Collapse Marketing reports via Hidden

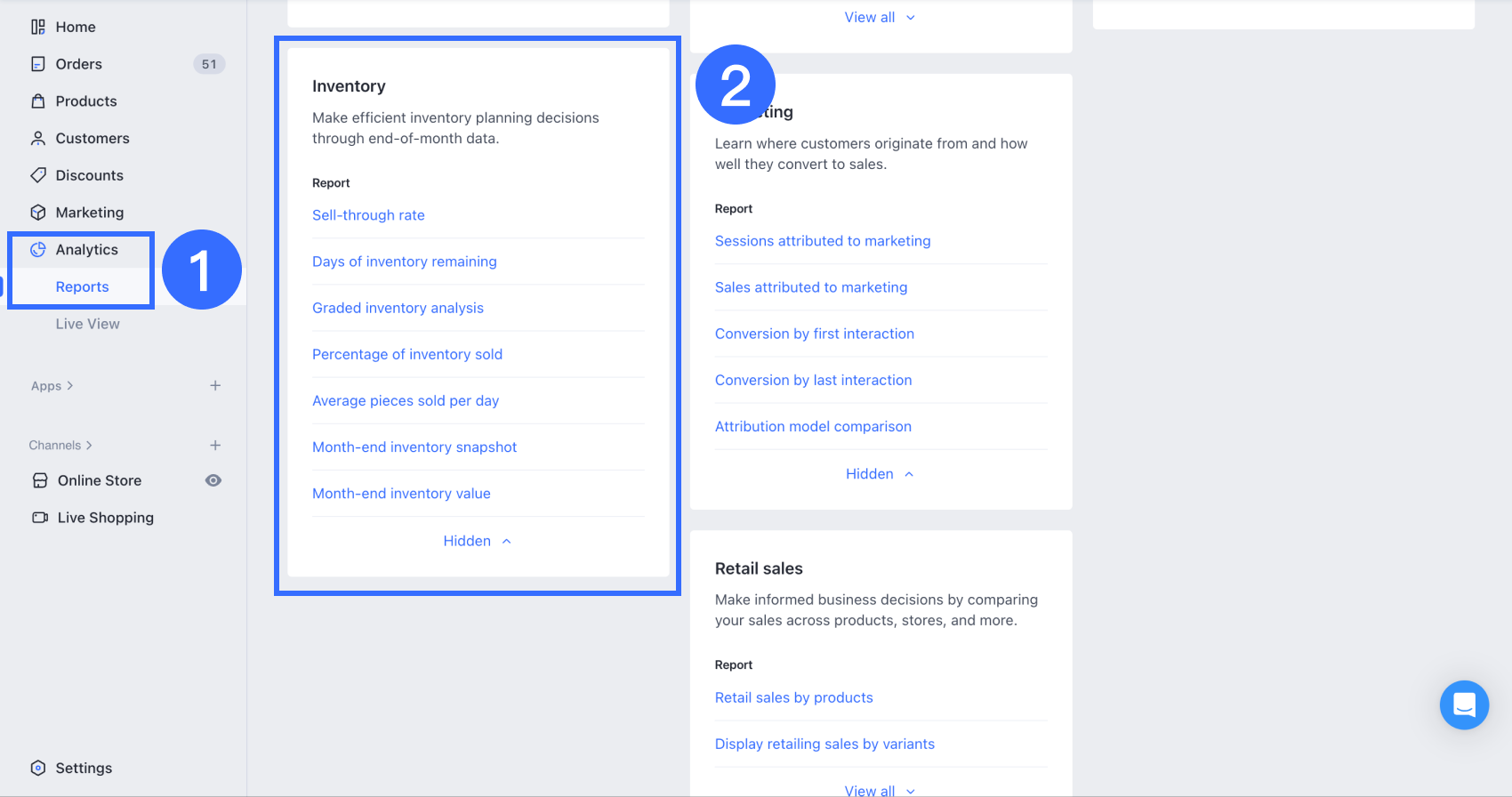point(880,474)
